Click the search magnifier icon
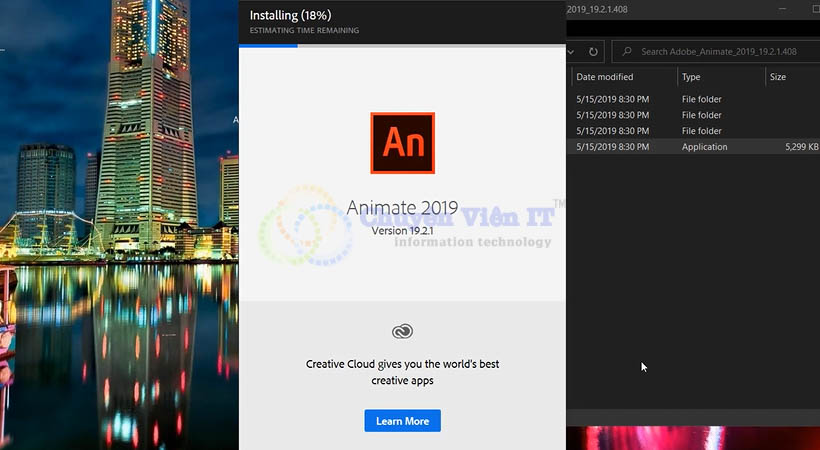The height and width of the screenshot is (450, 820). pyautogui.click(x=627, y=51)
